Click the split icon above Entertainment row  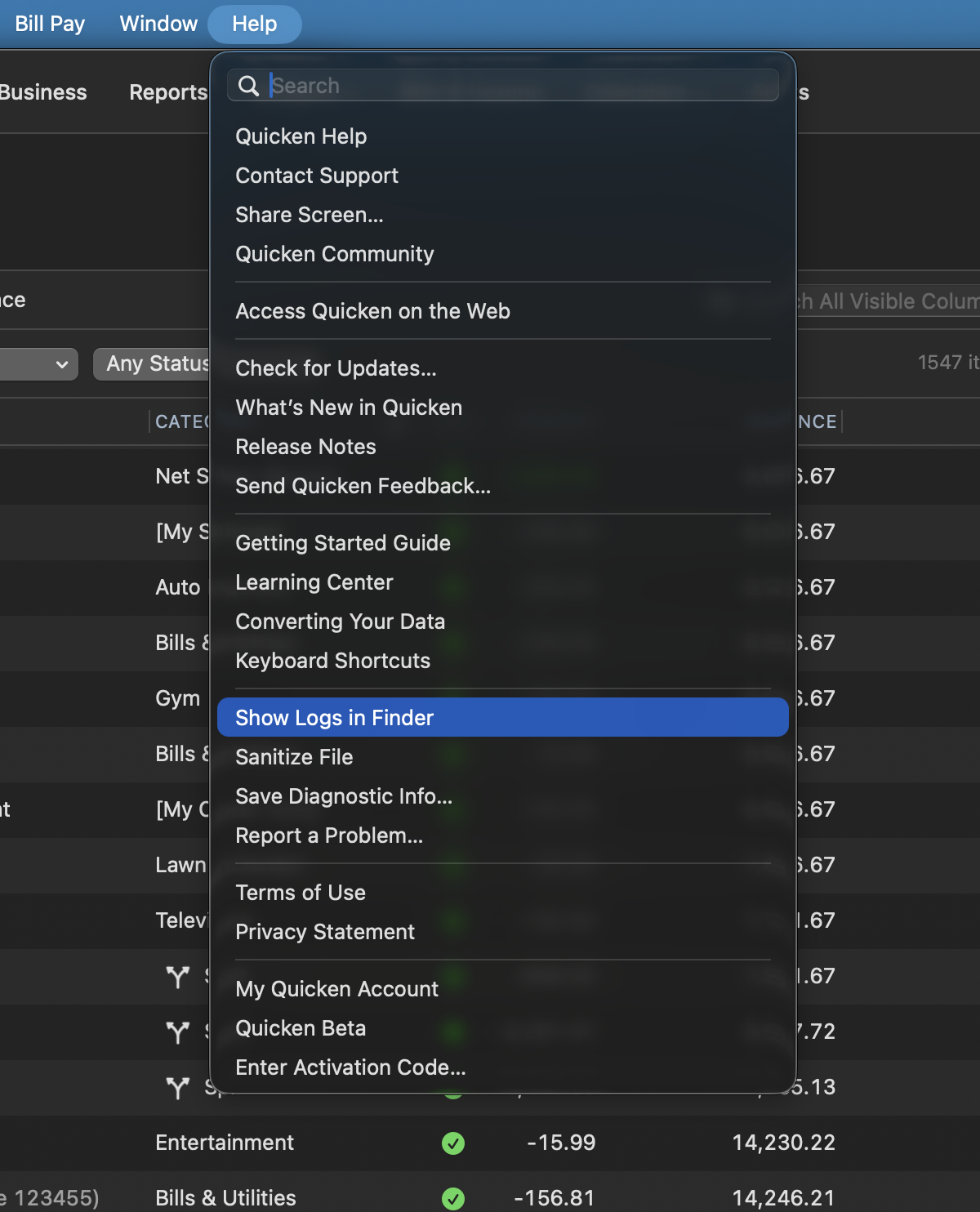pyautogui.click(x=177, y=1088)
